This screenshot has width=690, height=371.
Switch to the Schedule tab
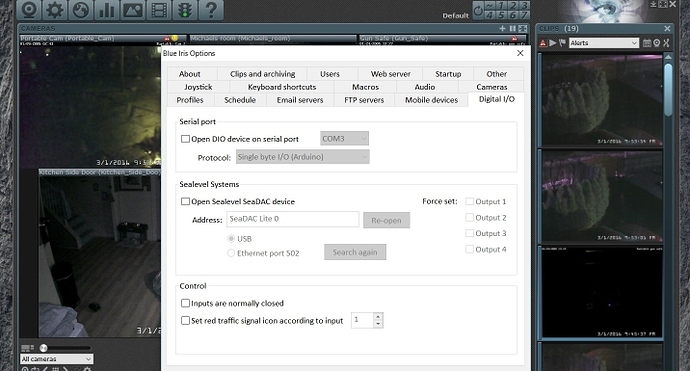[x=240, y=100]
